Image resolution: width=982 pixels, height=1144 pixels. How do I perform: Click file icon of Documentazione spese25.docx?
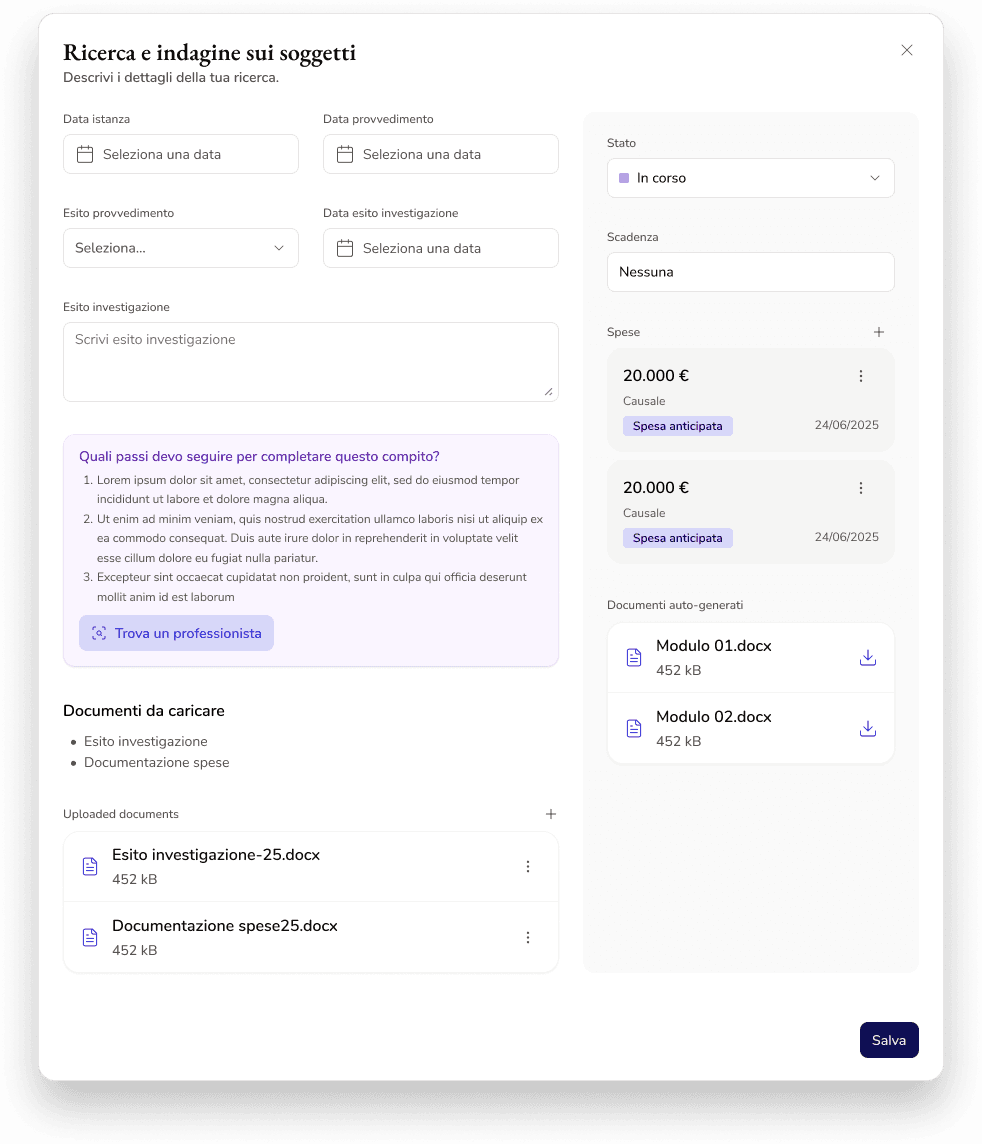(x=90, y=938)
